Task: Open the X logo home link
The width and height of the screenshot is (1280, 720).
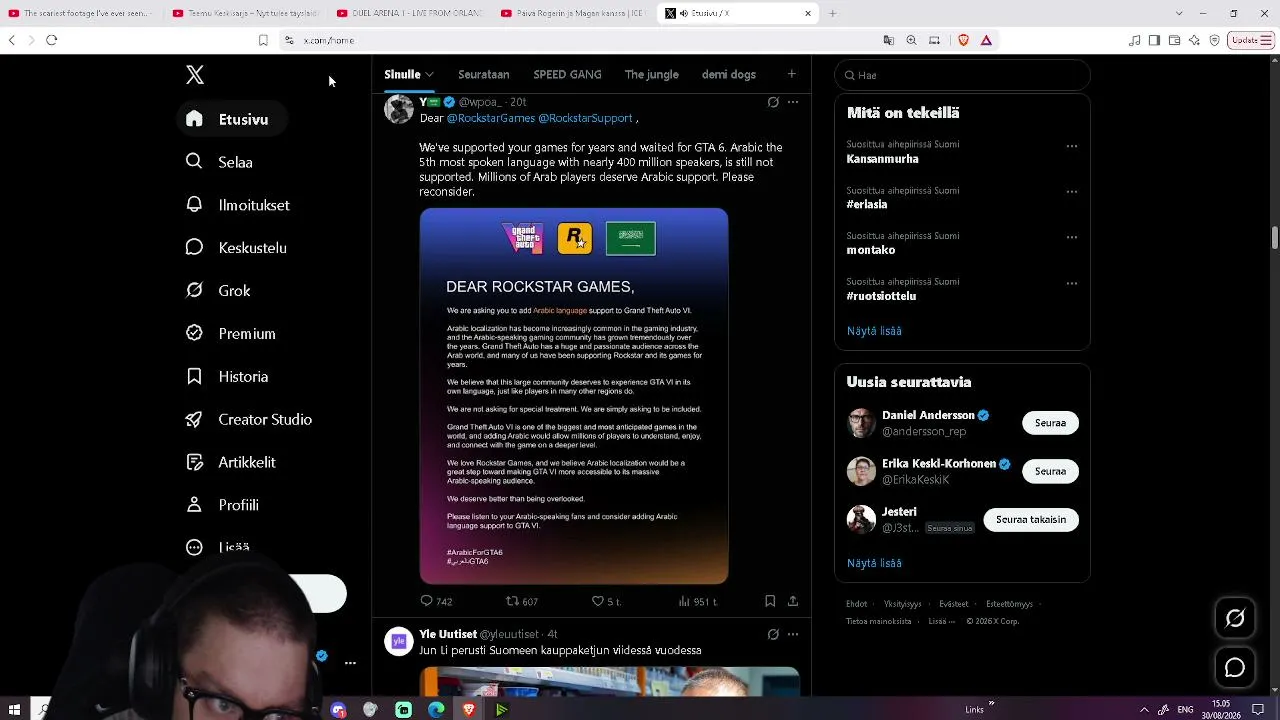Action: tap(195, 75)
